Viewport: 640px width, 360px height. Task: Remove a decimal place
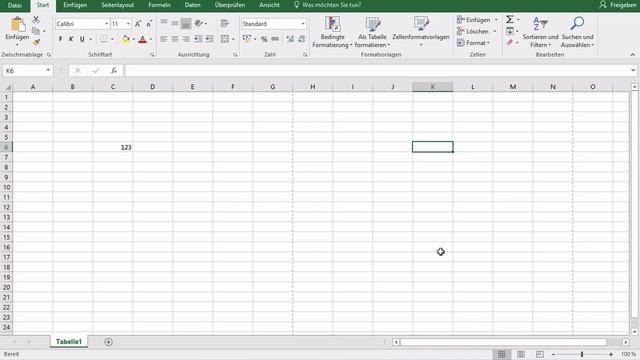coord(302,39)
